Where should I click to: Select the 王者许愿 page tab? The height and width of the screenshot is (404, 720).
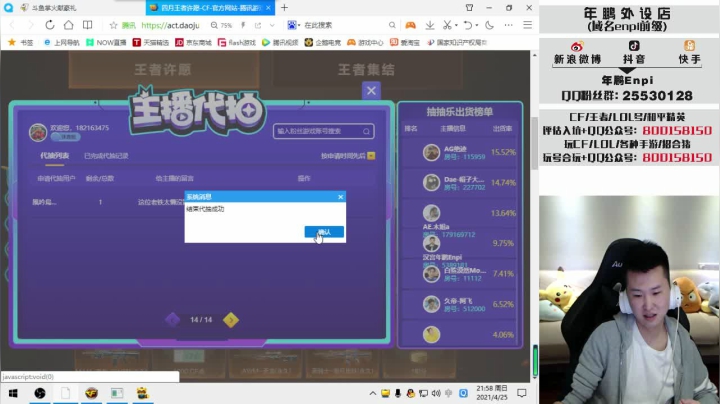(x=163, y=70)
